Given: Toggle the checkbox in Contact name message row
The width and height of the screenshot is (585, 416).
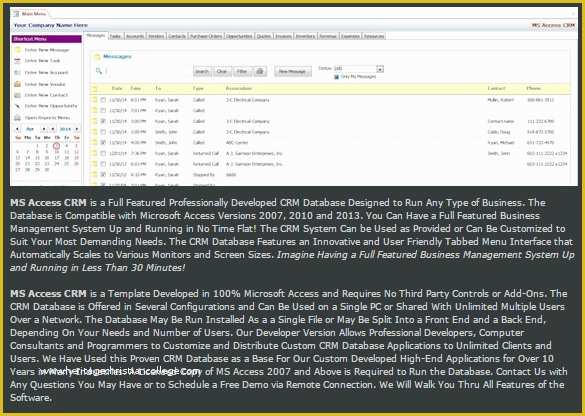Looking at the screenshot, I should [x=103, y=121].
